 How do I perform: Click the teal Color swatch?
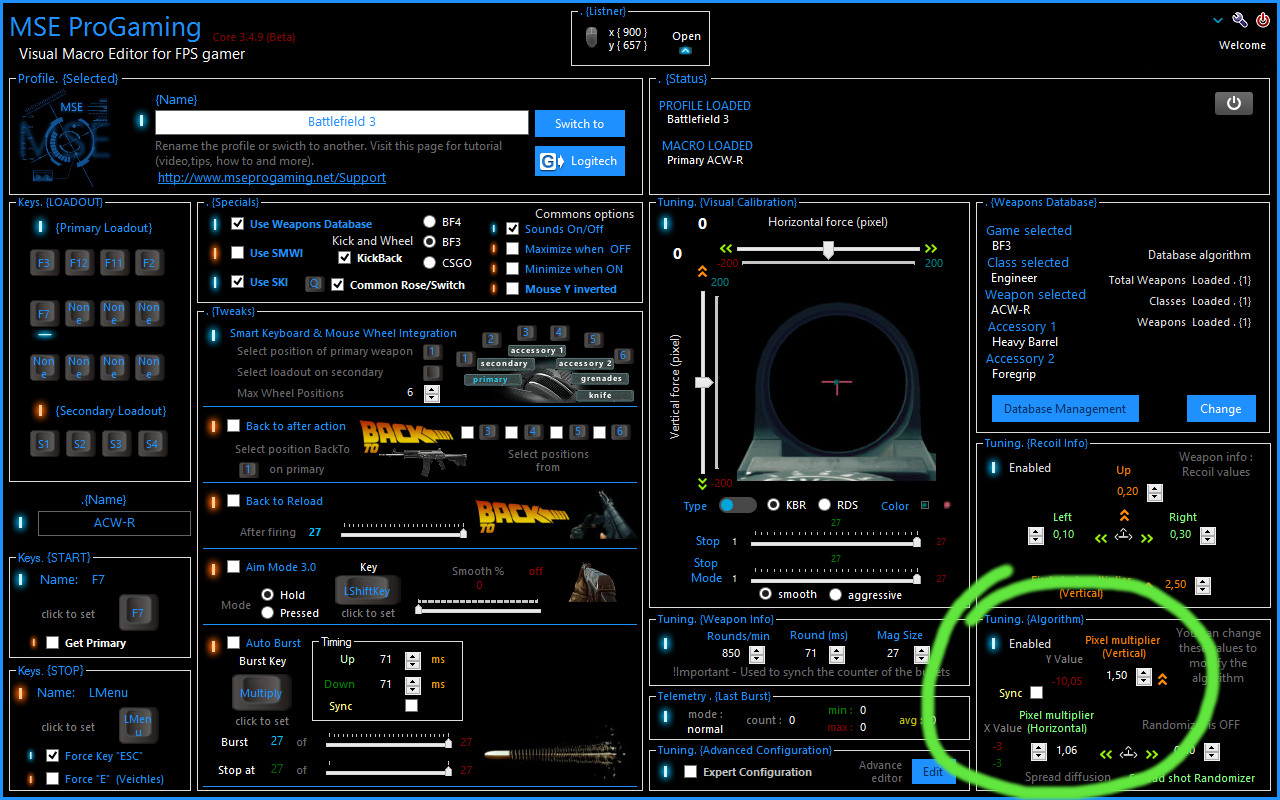coord(925,505)
